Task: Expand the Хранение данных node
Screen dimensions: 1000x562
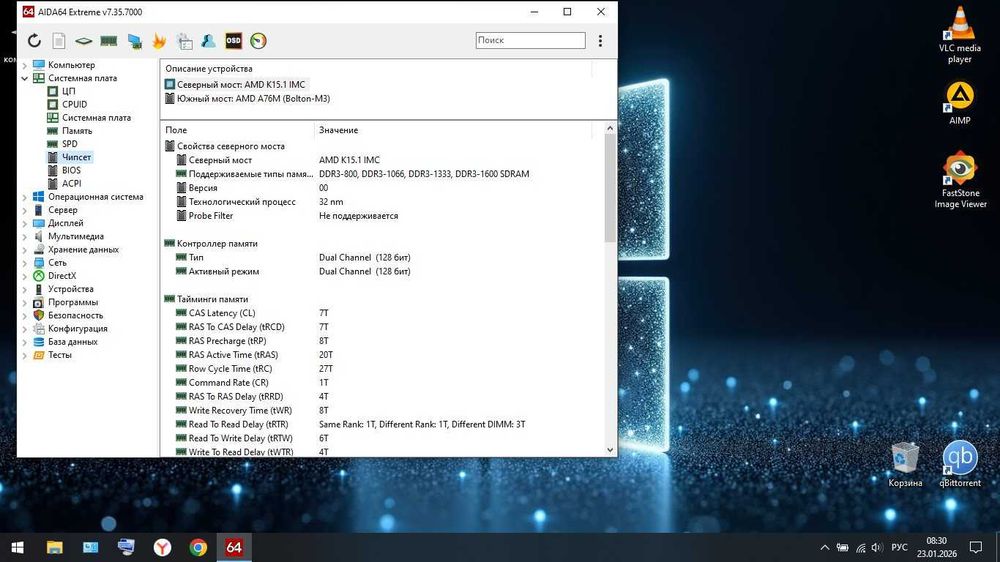Action: [24, 250]
